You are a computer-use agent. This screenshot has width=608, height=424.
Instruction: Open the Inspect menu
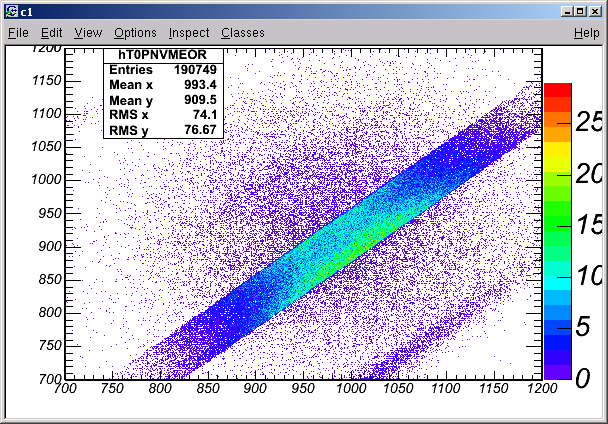(189, 33)
